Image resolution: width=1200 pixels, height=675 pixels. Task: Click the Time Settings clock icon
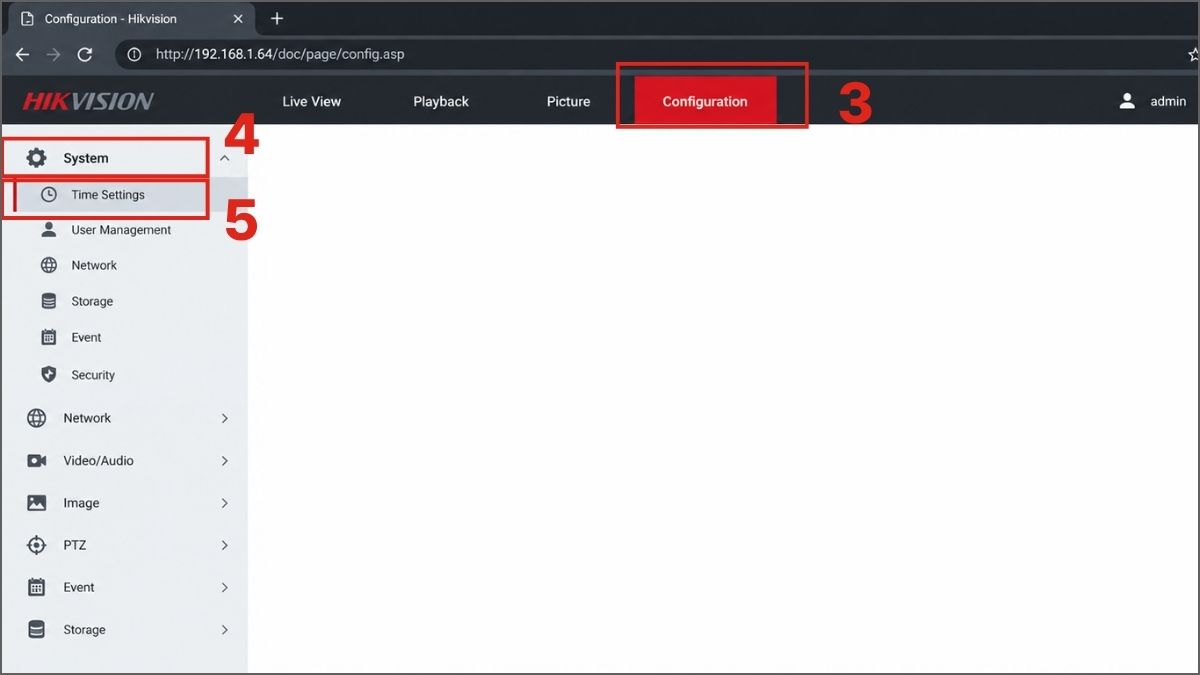49,195
